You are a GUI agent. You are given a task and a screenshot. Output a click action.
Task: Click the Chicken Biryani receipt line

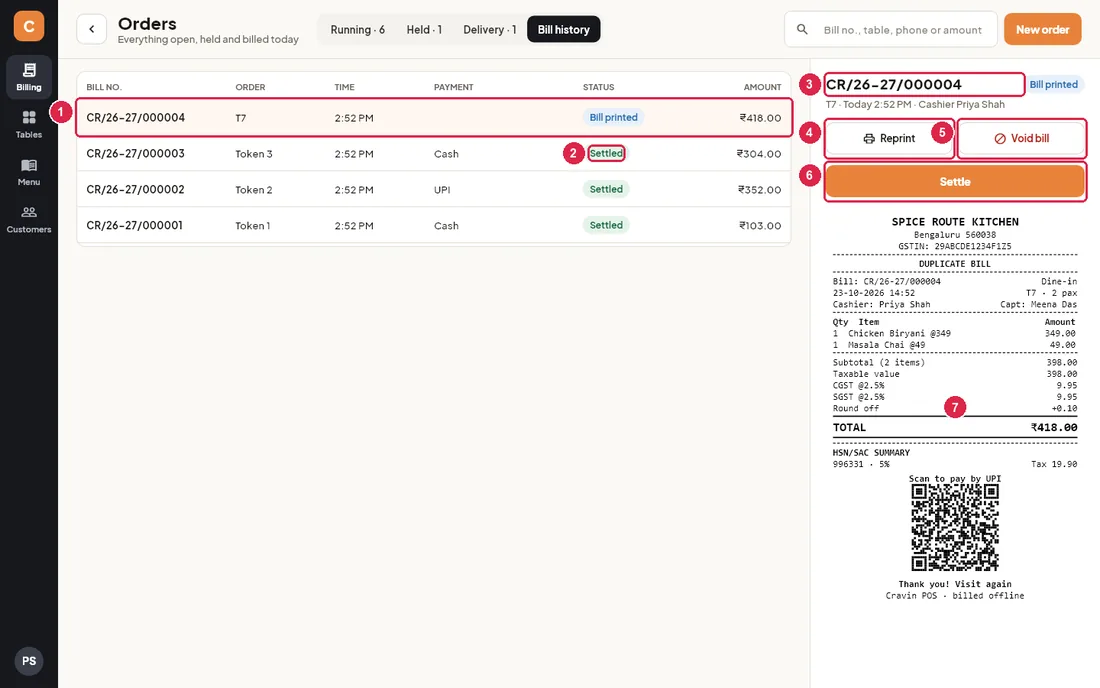pyautogui.click(x=955, y=333)
